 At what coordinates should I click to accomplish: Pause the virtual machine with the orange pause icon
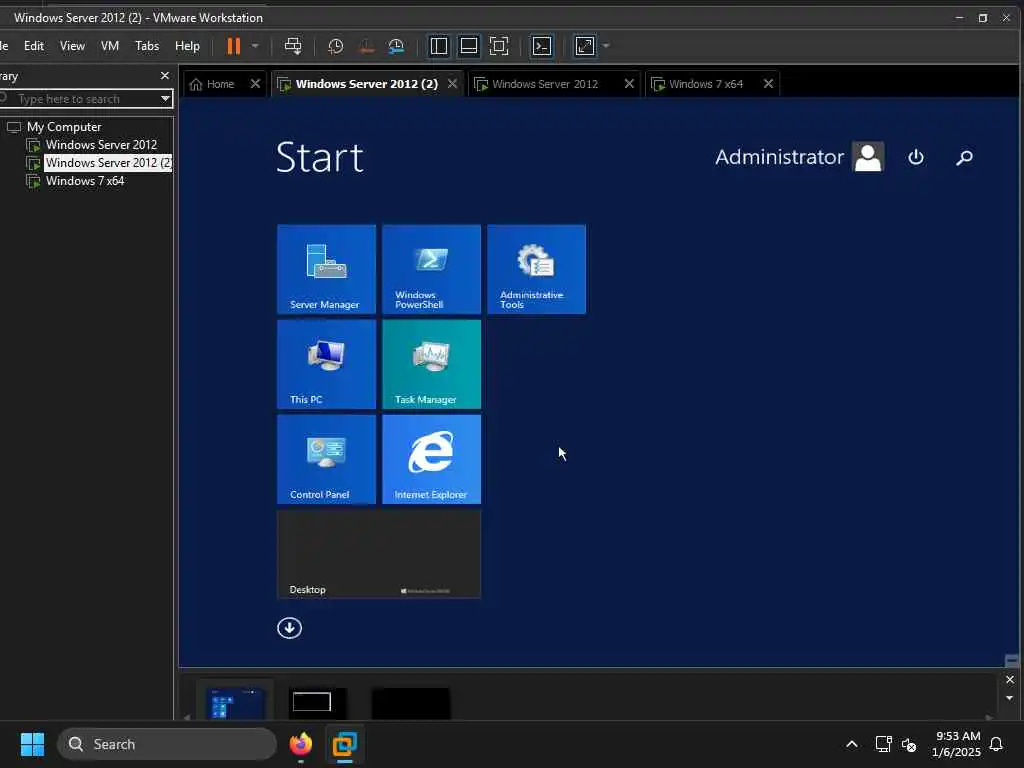click(233, 46)
